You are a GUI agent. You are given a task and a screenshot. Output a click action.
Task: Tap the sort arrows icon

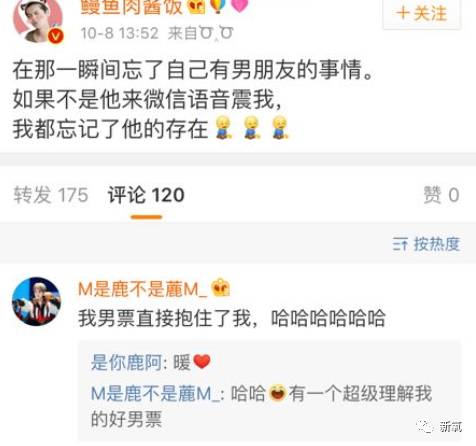[400, 244]
